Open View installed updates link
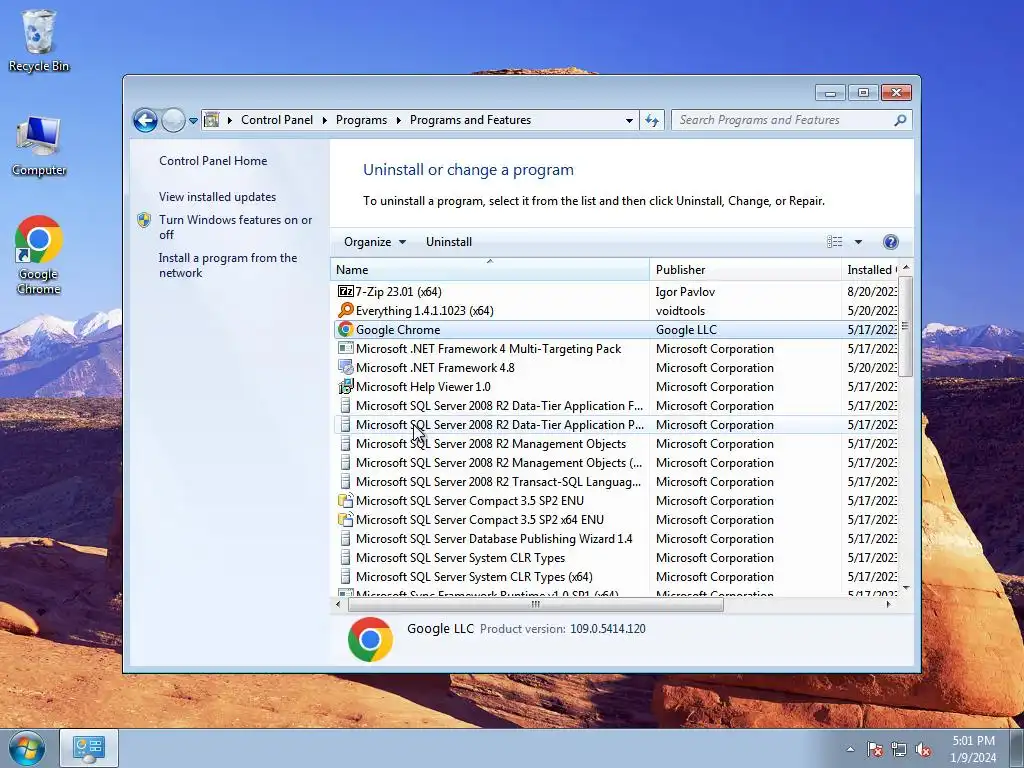The image size is (1024, 768). click(217, 197)
